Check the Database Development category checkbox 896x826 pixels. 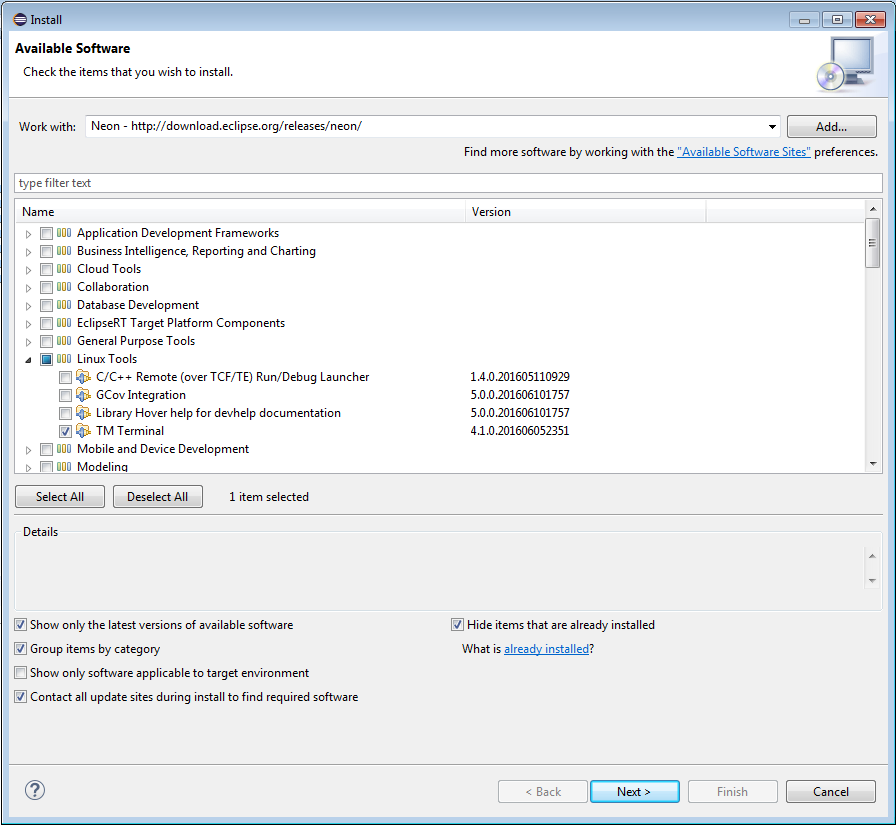click(x=46, y=306)
